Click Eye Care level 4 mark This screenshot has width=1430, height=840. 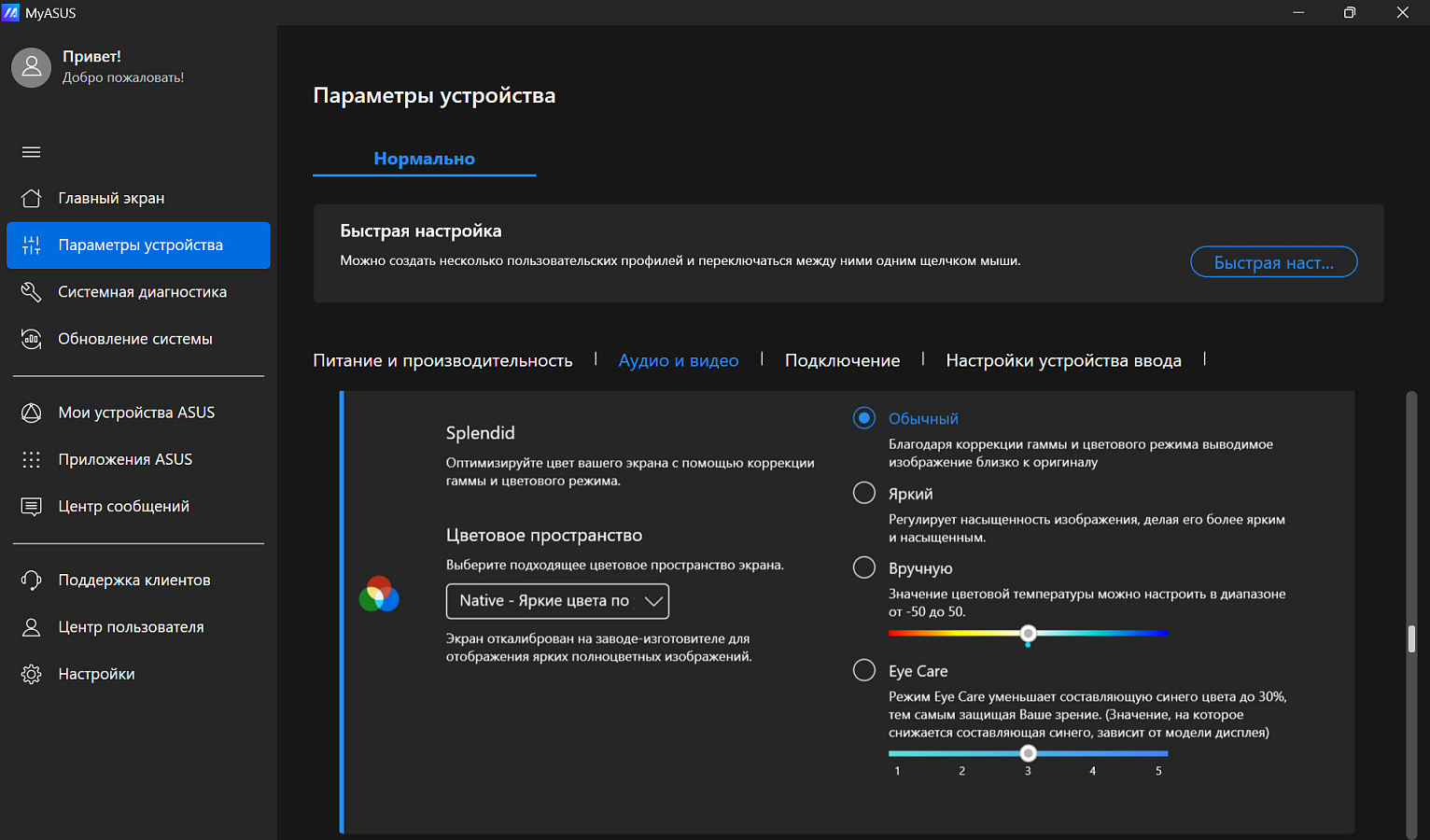pyautogui.click(x=1093, y=771)
